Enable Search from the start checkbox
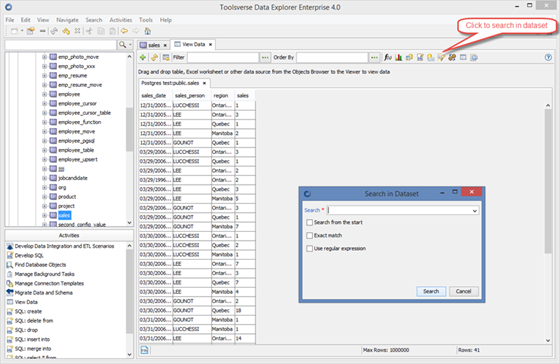This screenshot has width=560, height=364. coord(309,223)
